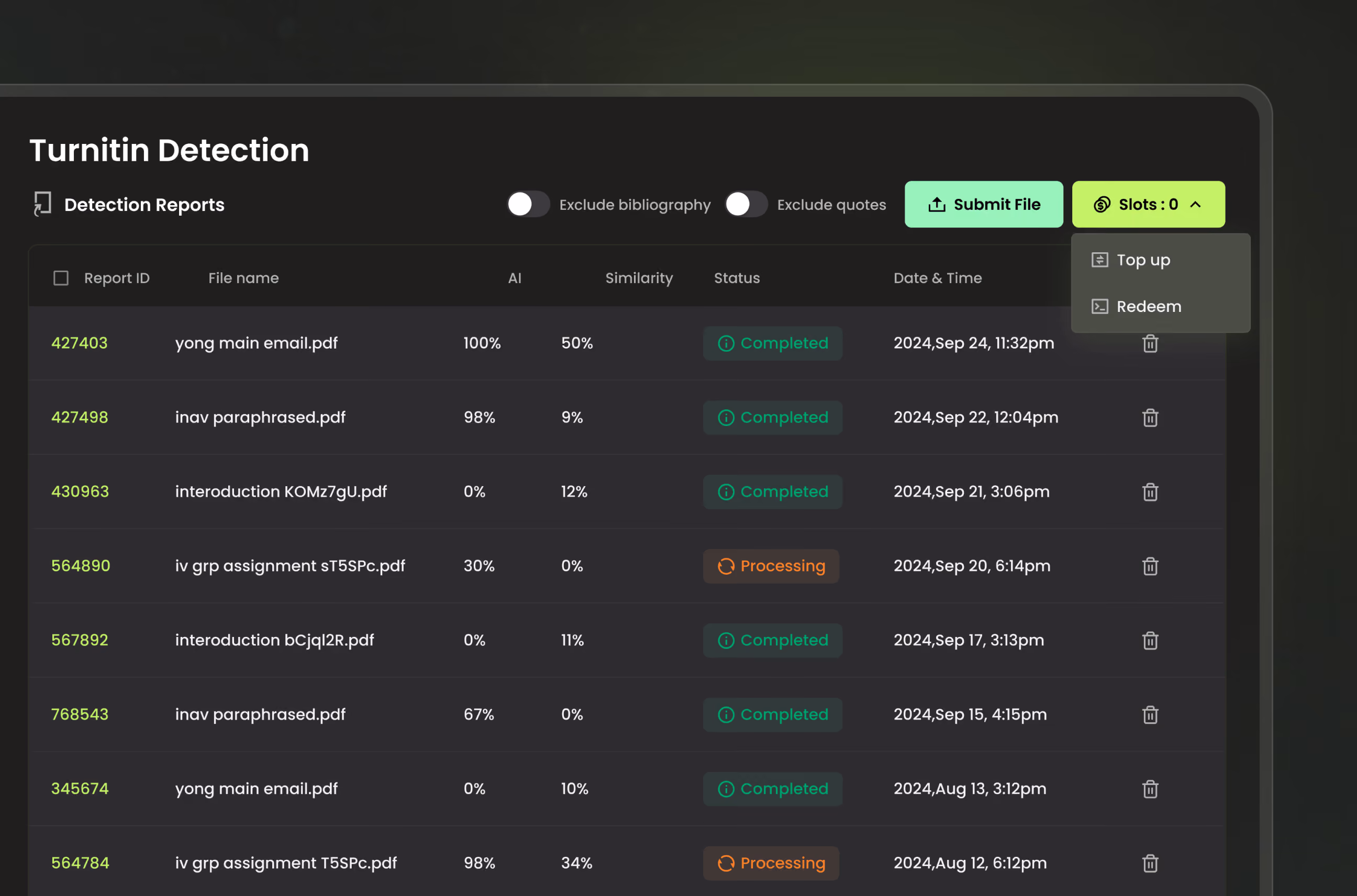The width and height of the screenshot is (1357, 896).
Task: Select file name interoduction KOMz7gU.pdf
Action: [x=281, y=491]
